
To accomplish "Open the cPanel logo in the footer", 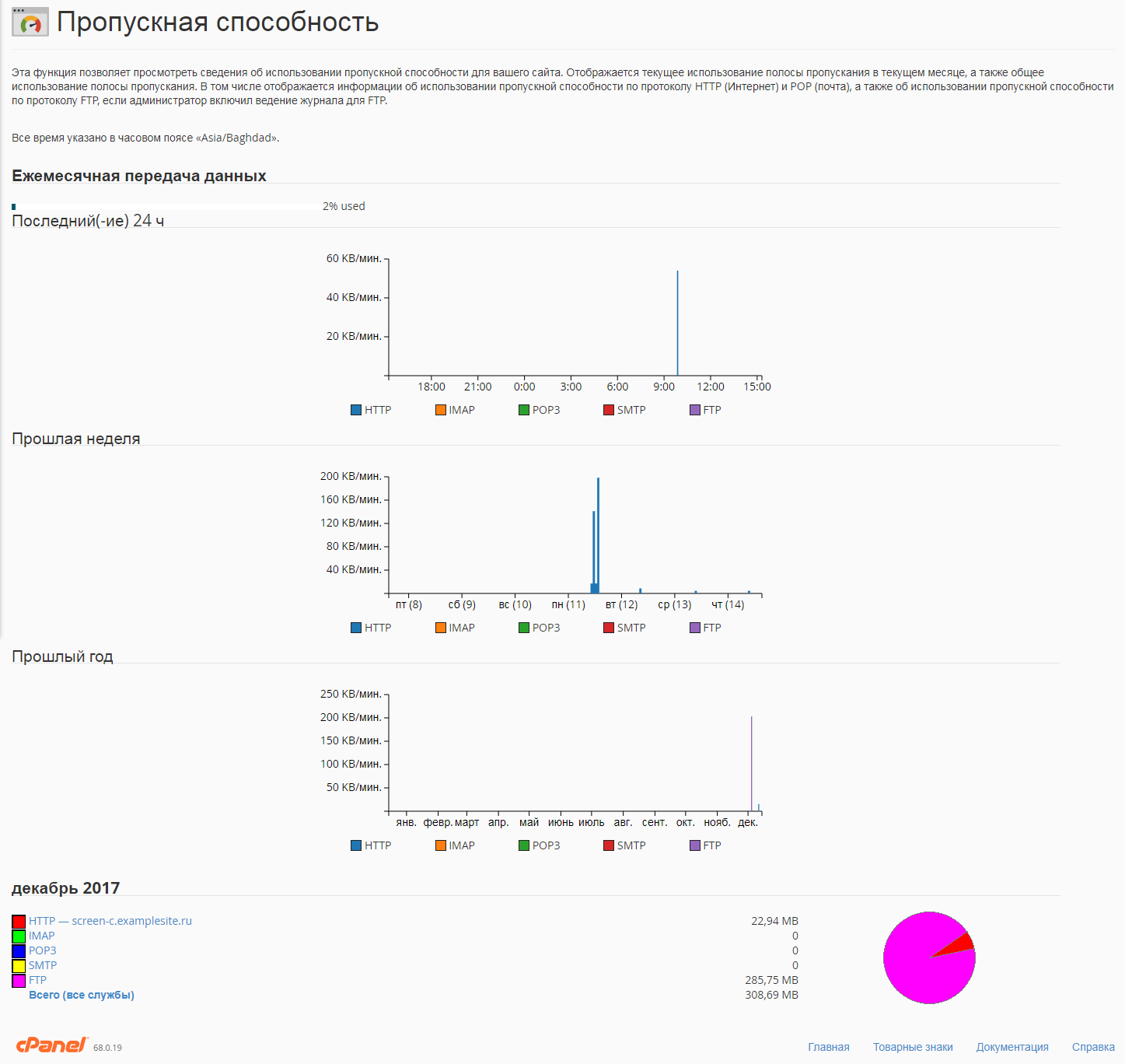I will (52, 1045).
